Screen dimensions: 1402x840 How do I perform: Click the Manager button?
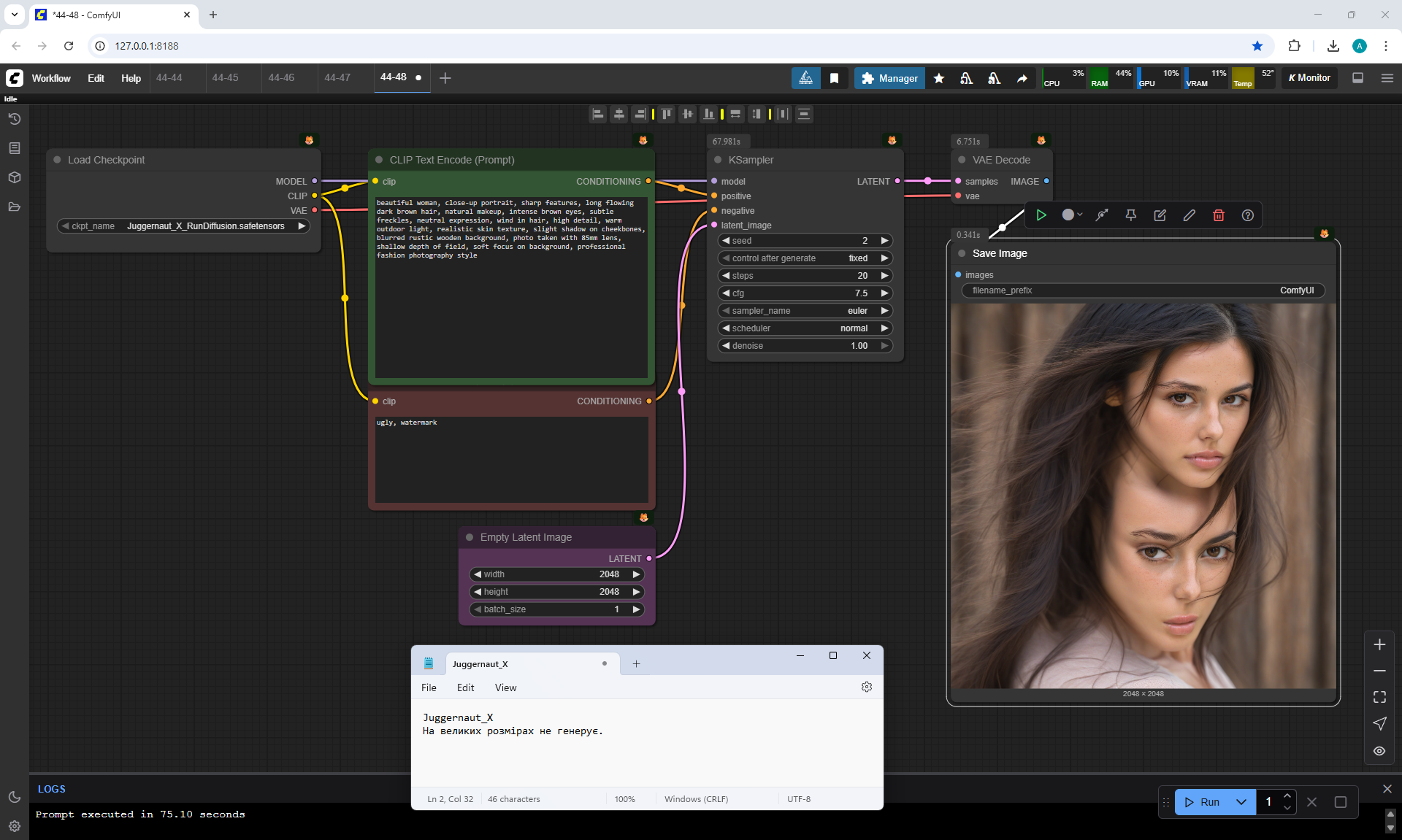click(x=889, y=78)
